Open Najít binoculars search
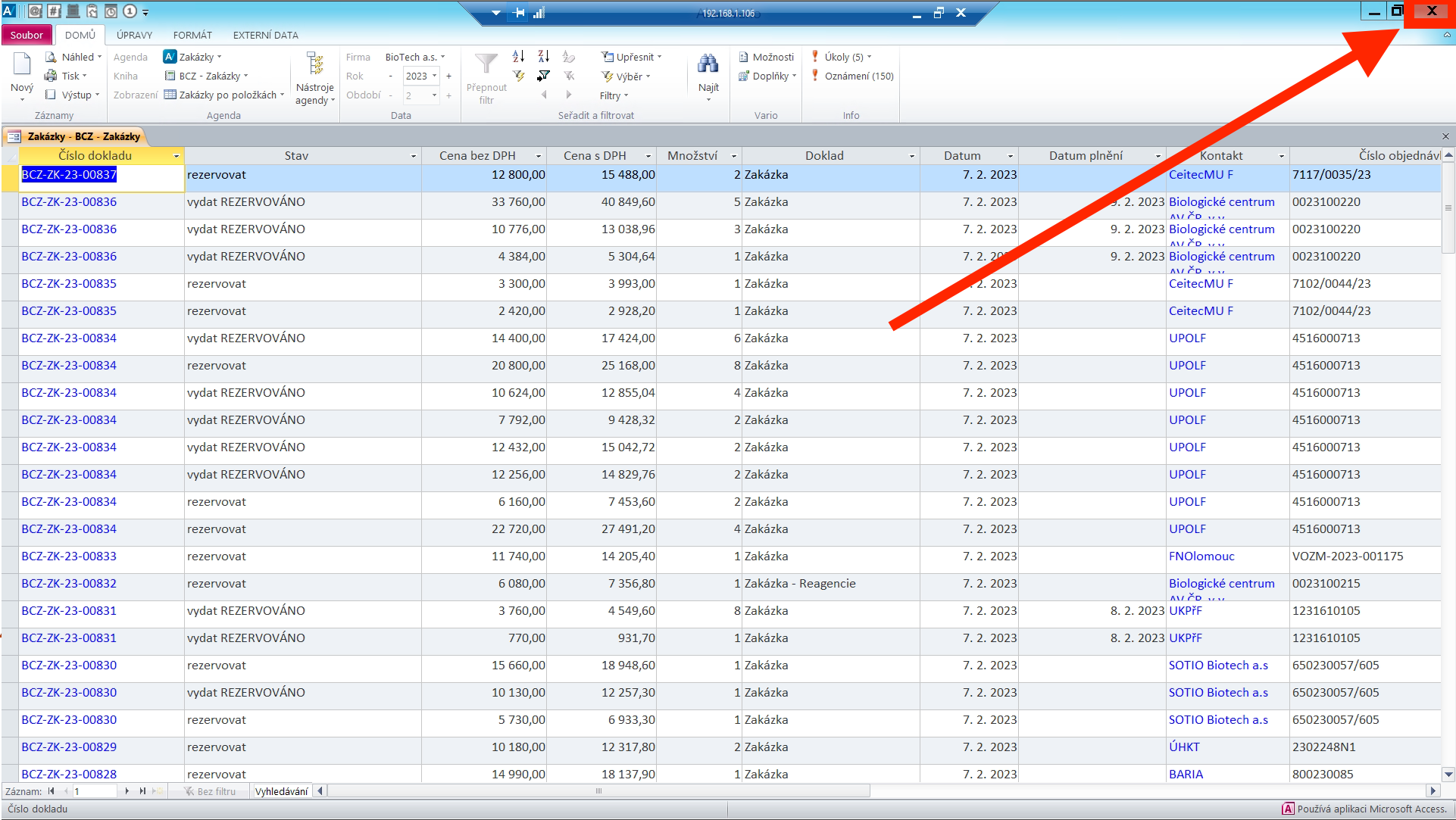This screenshot has width=1456, height=820. pos(708,76)
